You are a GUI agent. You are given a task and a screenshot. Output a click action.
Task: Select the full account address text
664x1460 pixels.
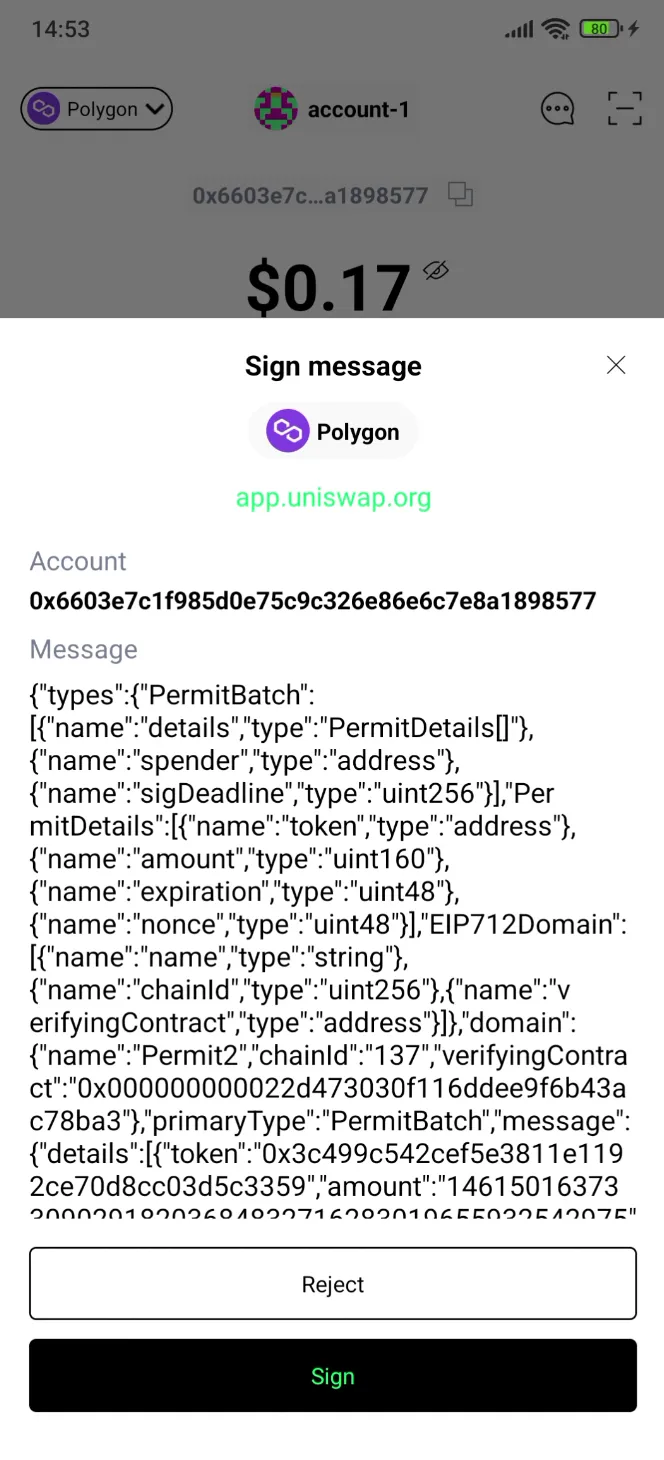(313, 601)
